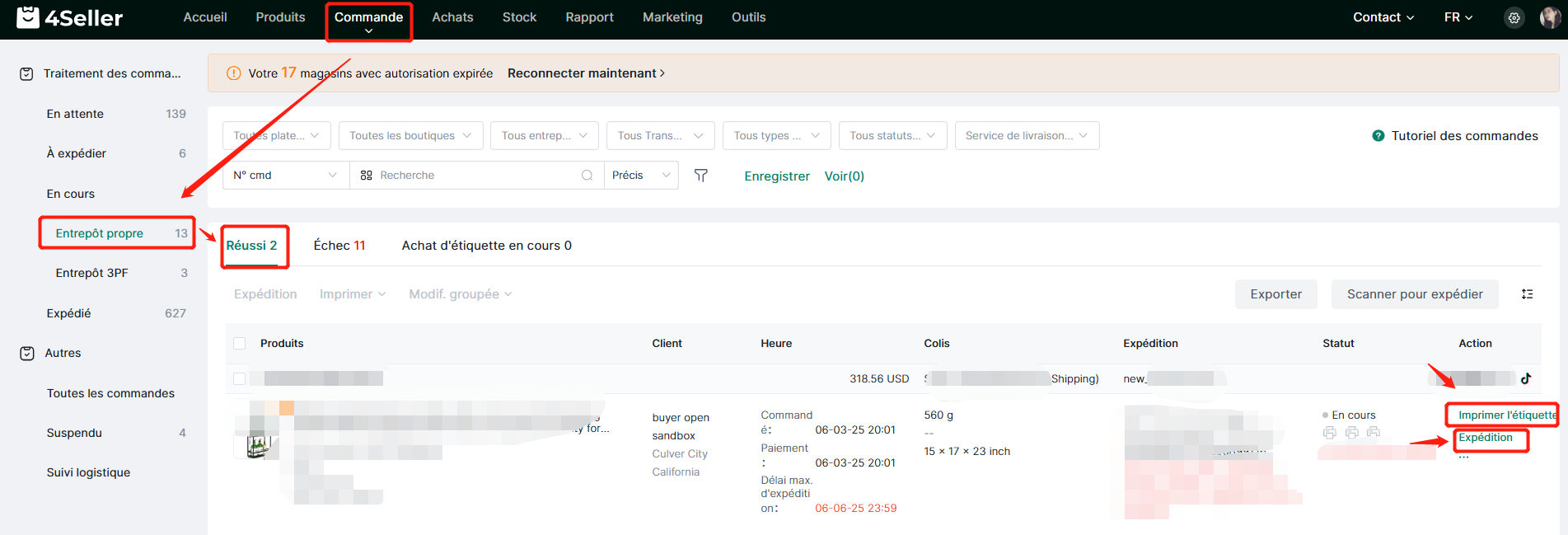
Task: Click Scanner pour expédier button
Action: pyautogui.click(x=1415, y=294)
